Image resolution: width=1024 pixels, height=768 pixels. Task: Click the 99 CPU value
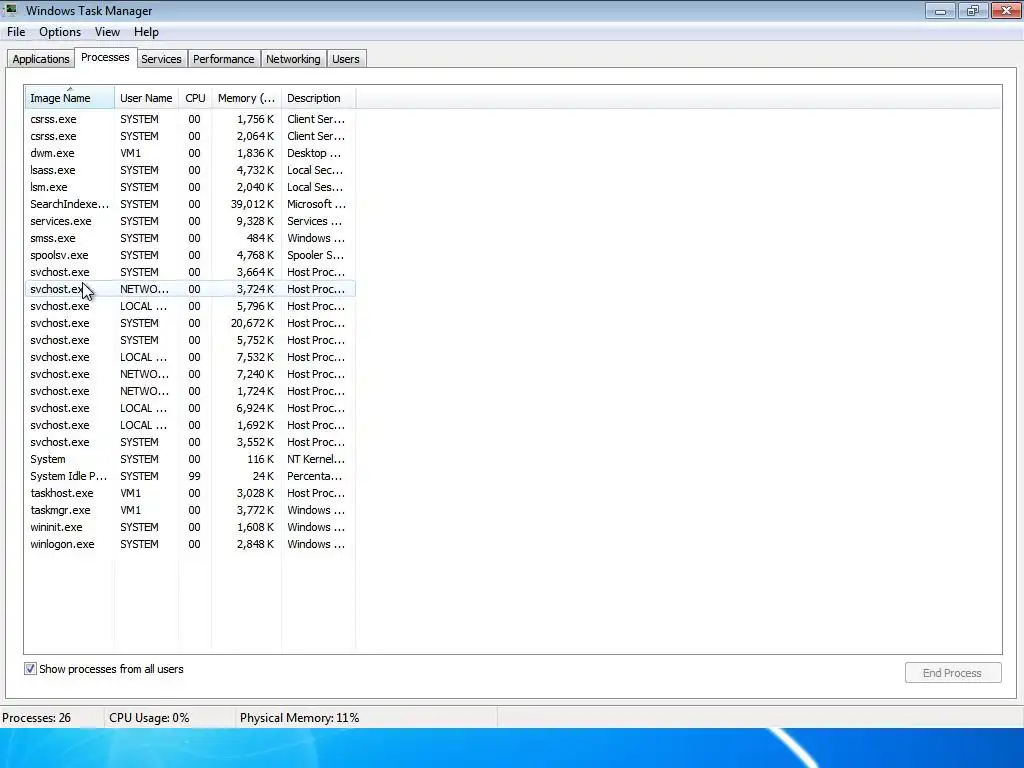tap(195, 476)
